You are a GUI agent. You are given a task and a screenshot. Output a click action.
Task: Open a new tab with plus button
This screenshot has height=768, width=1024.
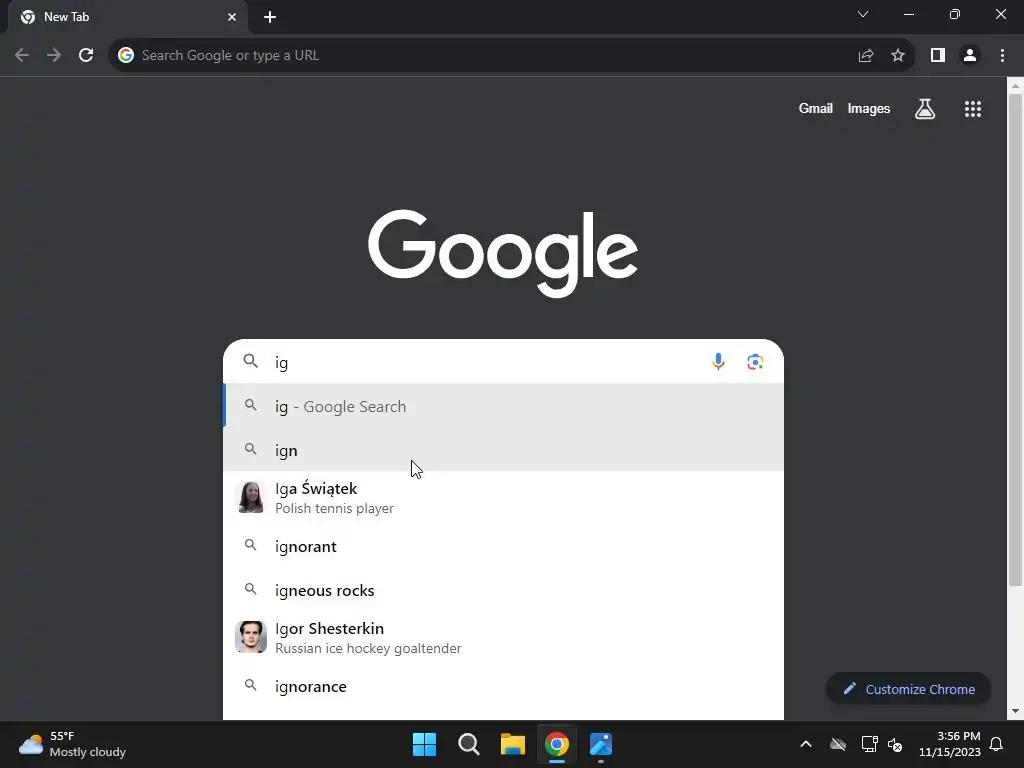pyautogui.click(x=270, y=17)
